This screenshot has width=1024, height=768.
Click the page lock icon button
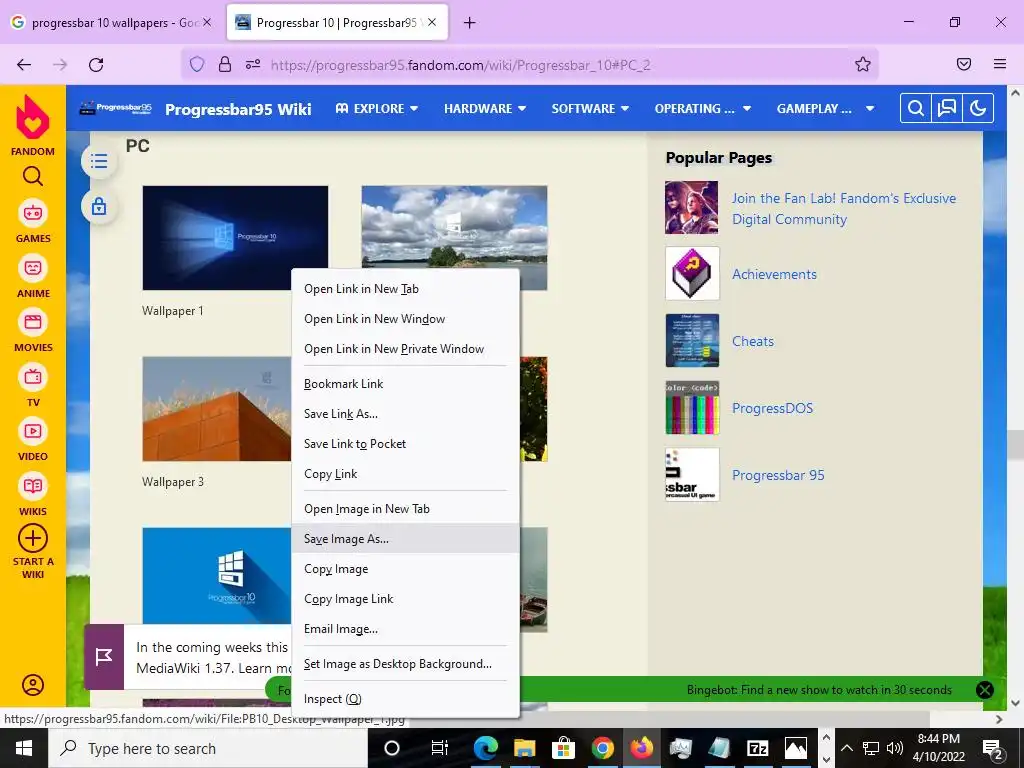[x=99, y=206]
